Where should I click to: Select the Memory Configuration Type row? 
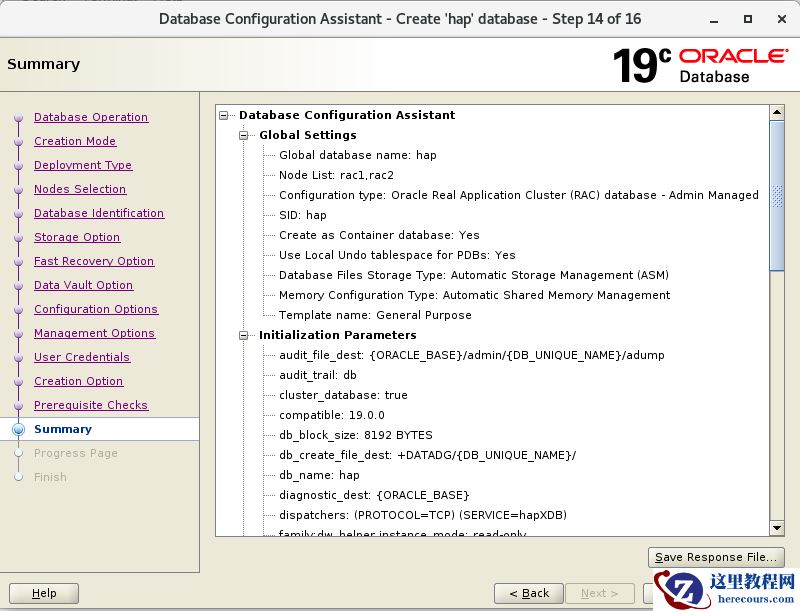pyautogui.click(x=474, y=295)
